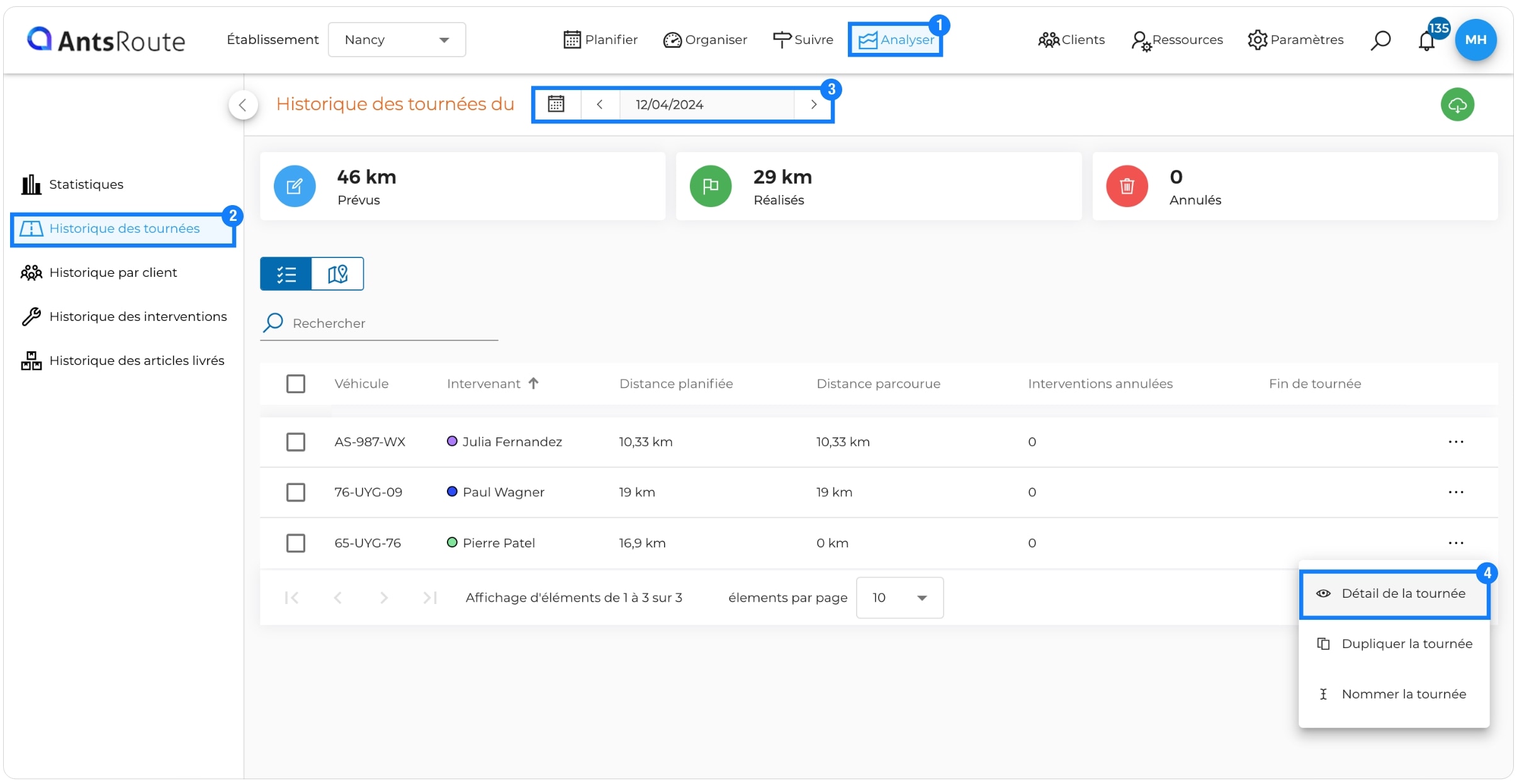Click the 12/04/2024 date field

click(x=706, y=104)
